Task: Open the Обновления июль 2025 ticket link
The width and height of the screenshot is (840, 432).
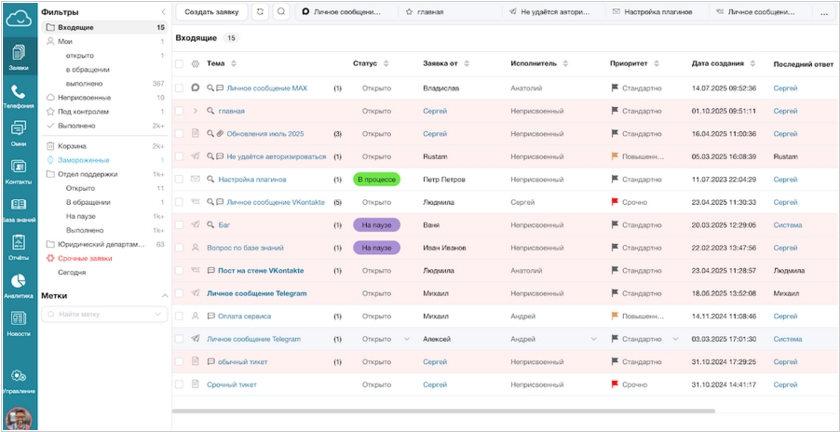Action: point(267,134)
